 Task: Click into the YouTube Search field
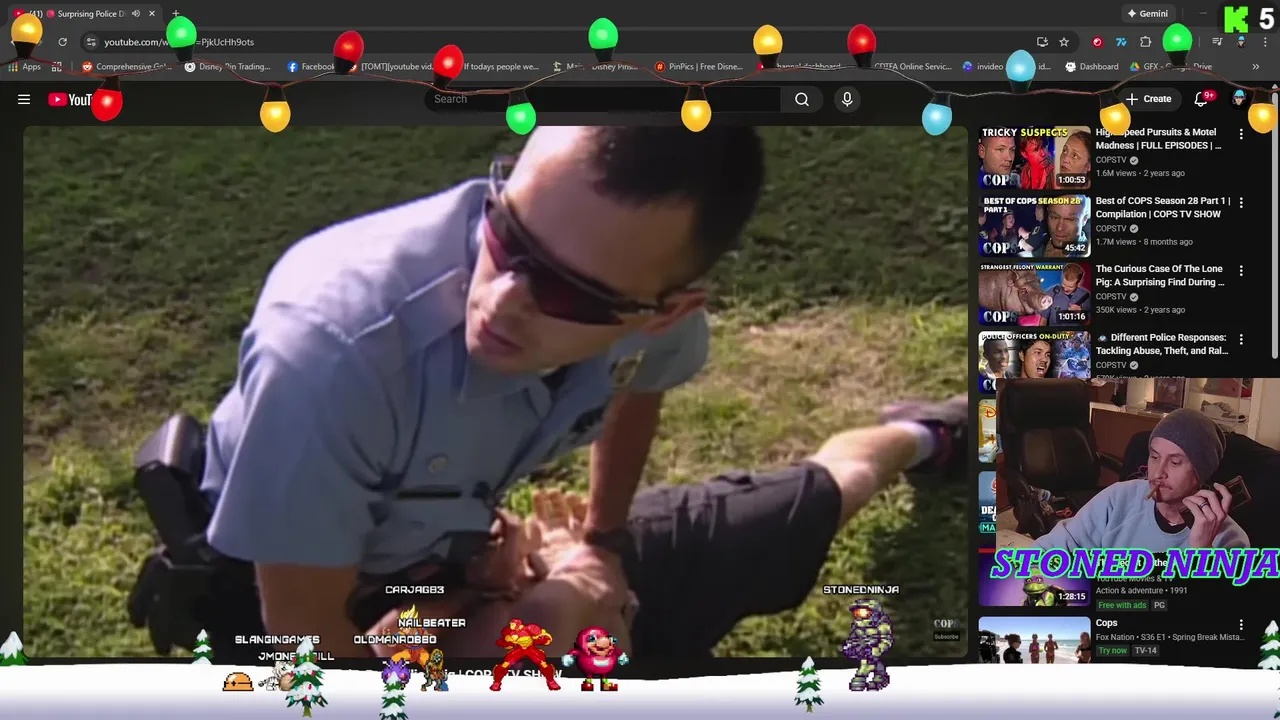tap(604, 99)
